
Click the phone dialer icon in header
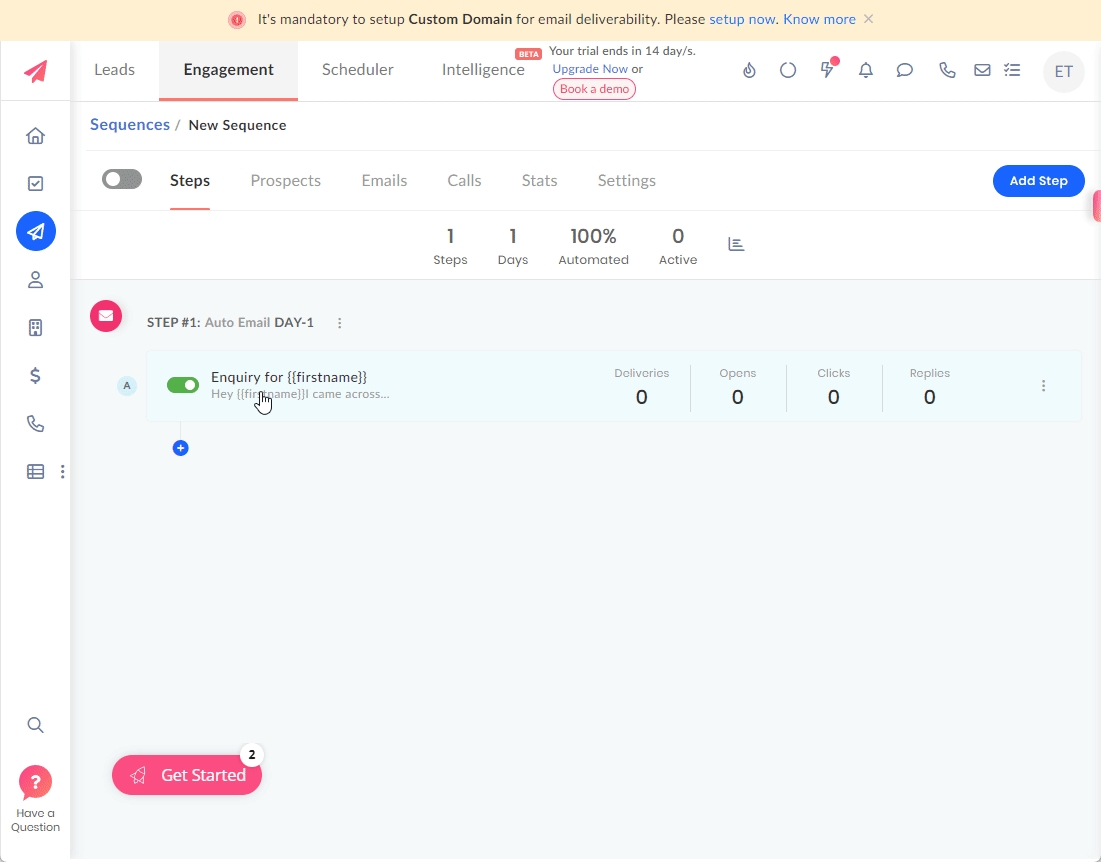[x=946, y=70]
